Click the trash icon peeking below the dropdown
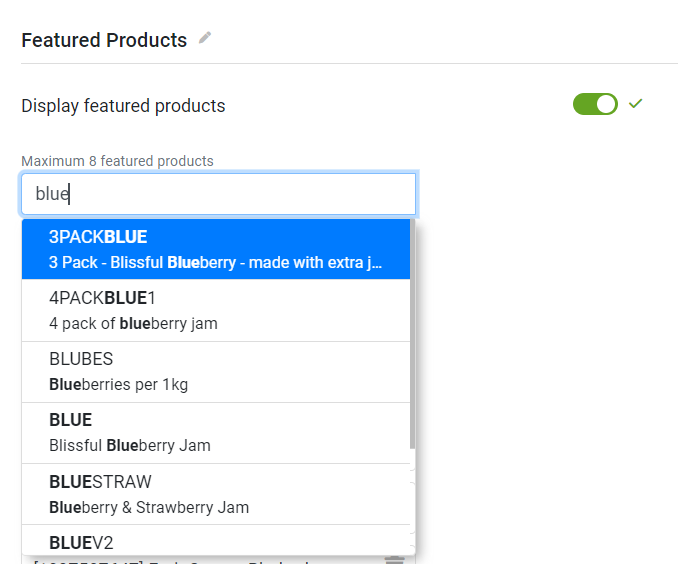The height and width of the screenshot is (564, 678). (394, 560)
